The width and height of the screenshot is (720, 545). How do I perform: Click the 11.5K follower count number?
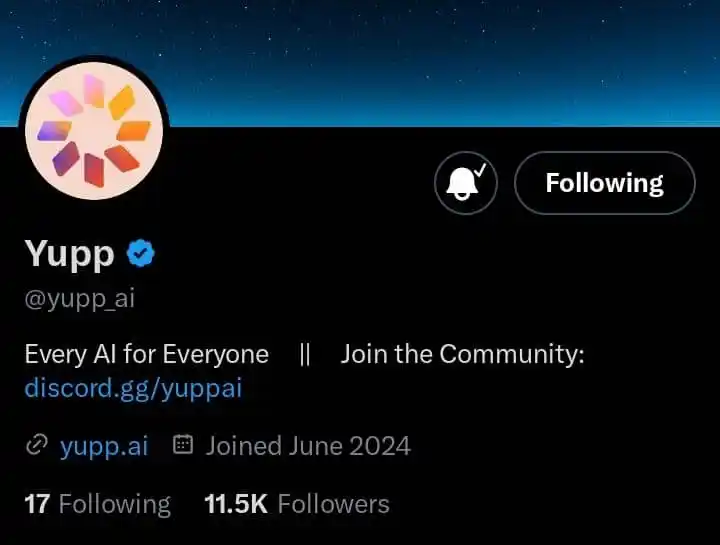[x=235, y=503]
